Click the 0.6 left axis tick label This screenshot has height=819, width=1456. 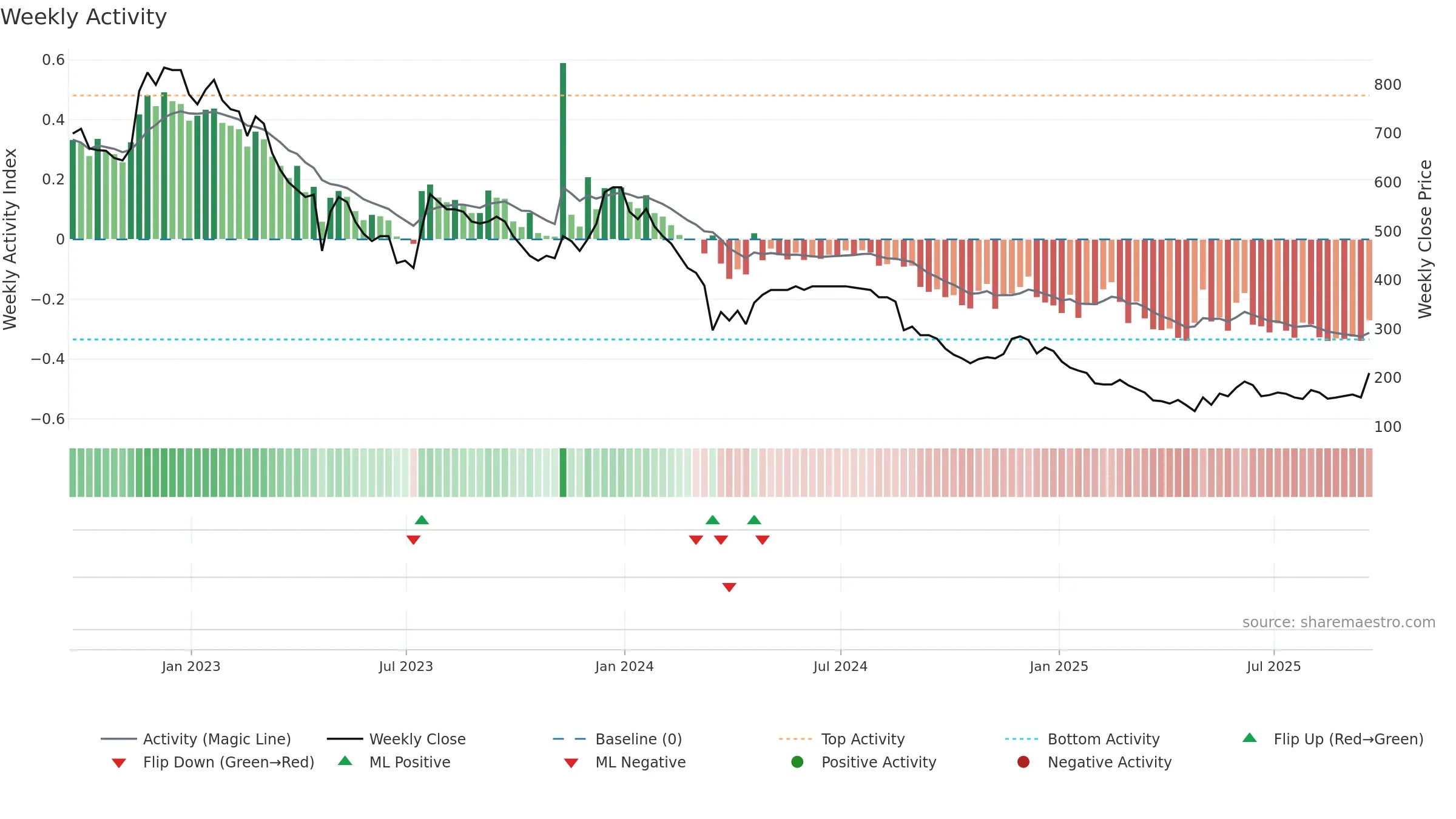pos(53,60)
